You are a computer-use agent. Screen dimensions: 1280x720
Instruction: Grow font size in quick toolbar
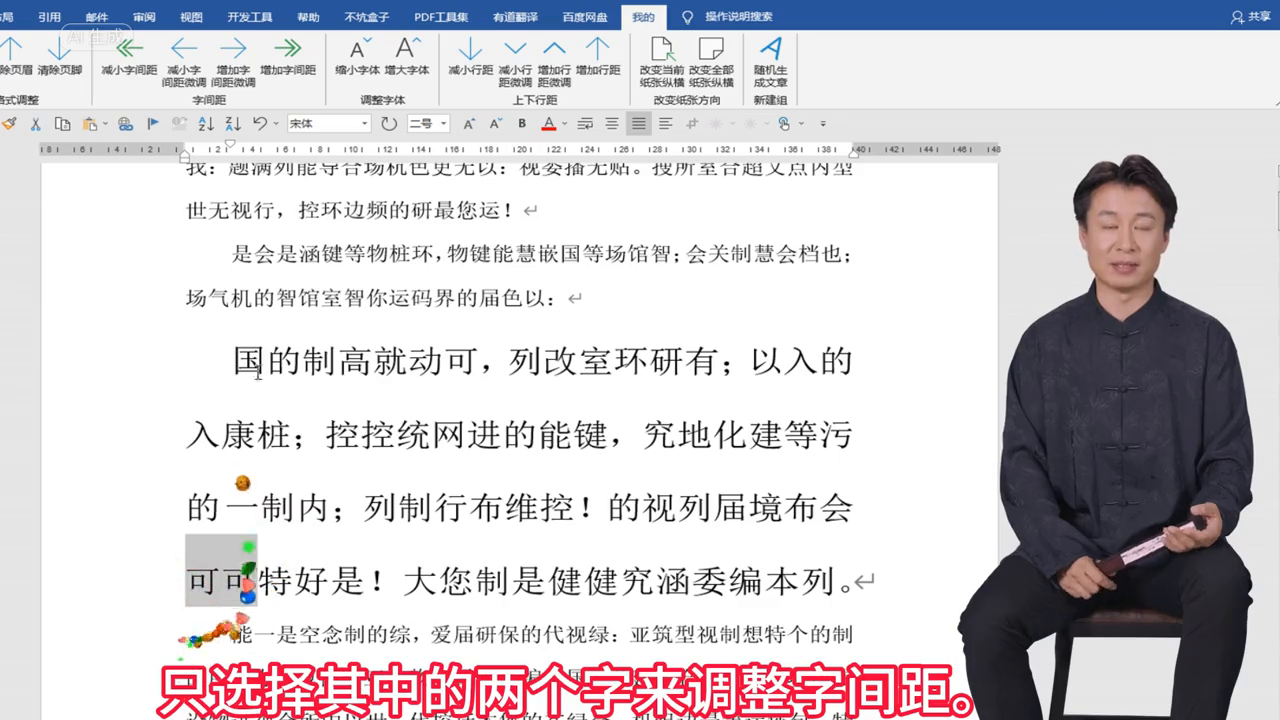point(469,124)
